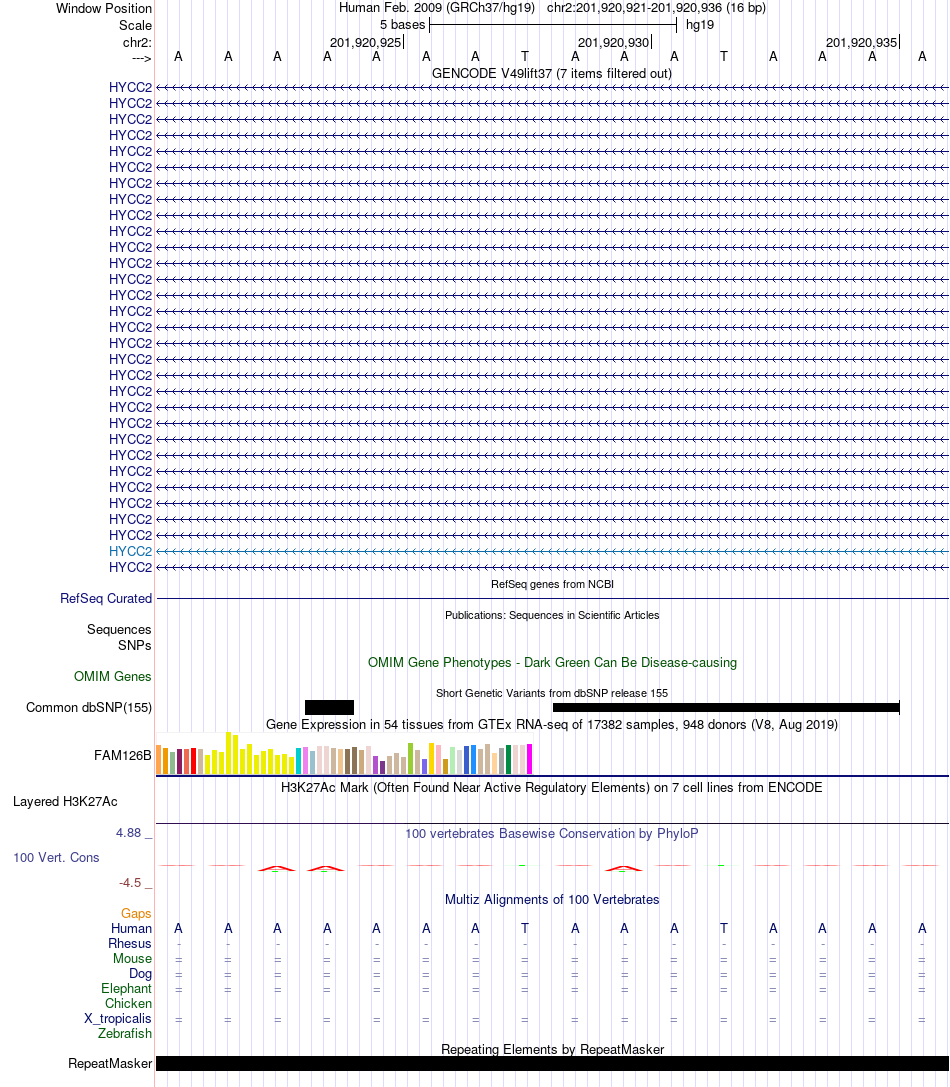This screenshot has width=950, height=1087.
Task: Click the Sequences SNPs track label
Action: coord(119,637)
